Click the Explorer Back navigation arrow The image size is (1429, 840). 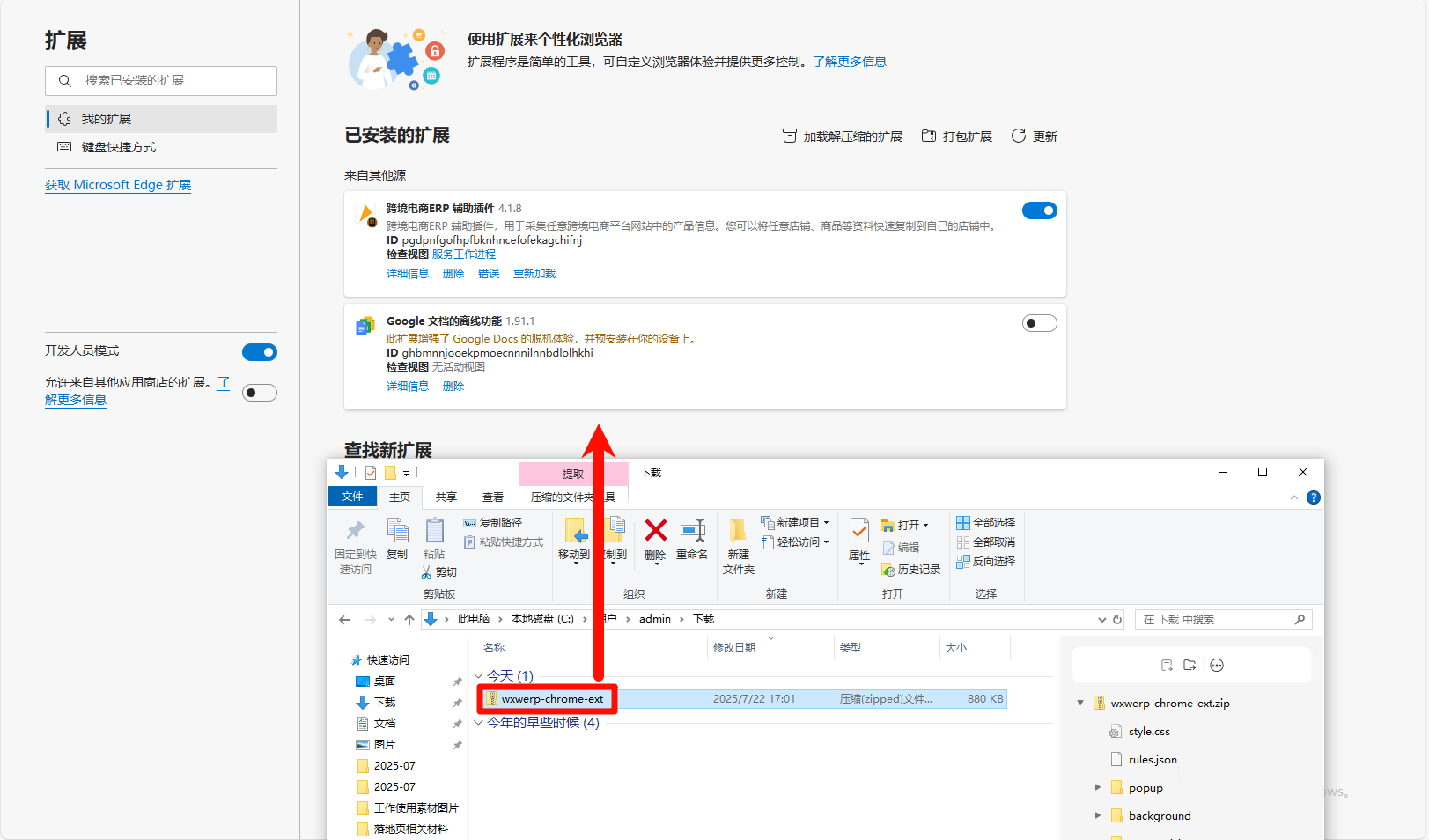(345, 620)
